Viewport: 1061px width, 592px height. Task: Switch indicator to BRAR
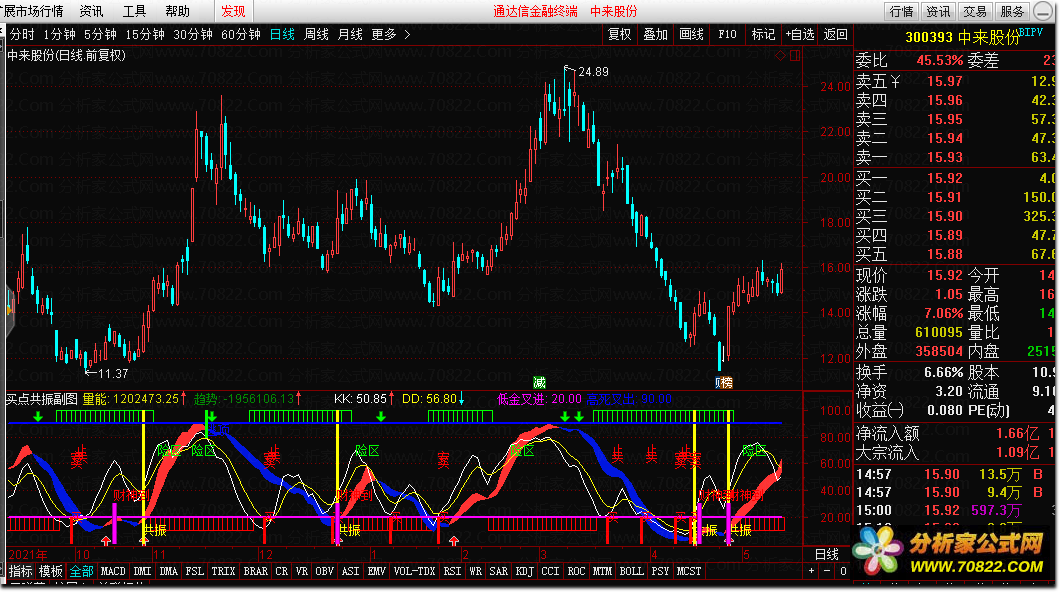(x=256, y=572)
